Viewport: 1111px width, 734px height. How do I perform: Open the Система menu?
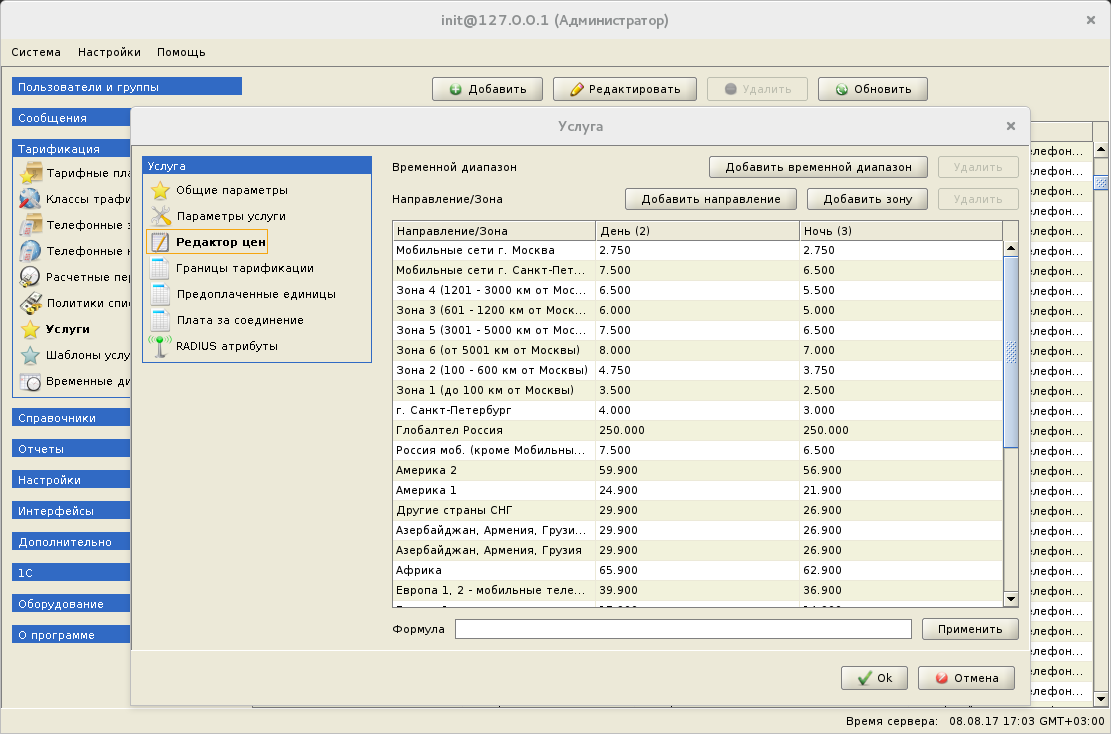36,52
